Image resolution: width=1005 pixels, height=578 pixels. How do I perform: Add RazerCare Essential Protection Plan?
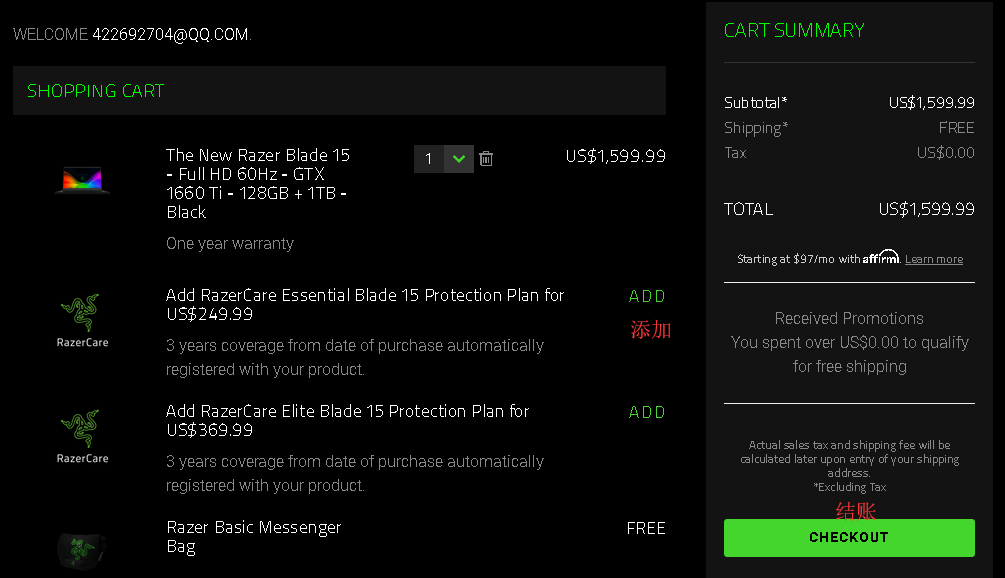coord(647,296)
